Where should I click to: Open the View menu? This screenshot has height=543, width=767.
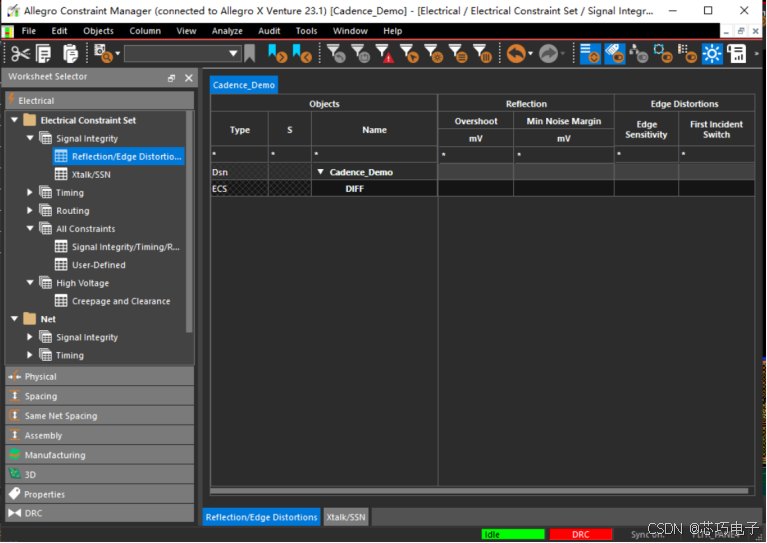pyautogui.click(x=186, y=31)
